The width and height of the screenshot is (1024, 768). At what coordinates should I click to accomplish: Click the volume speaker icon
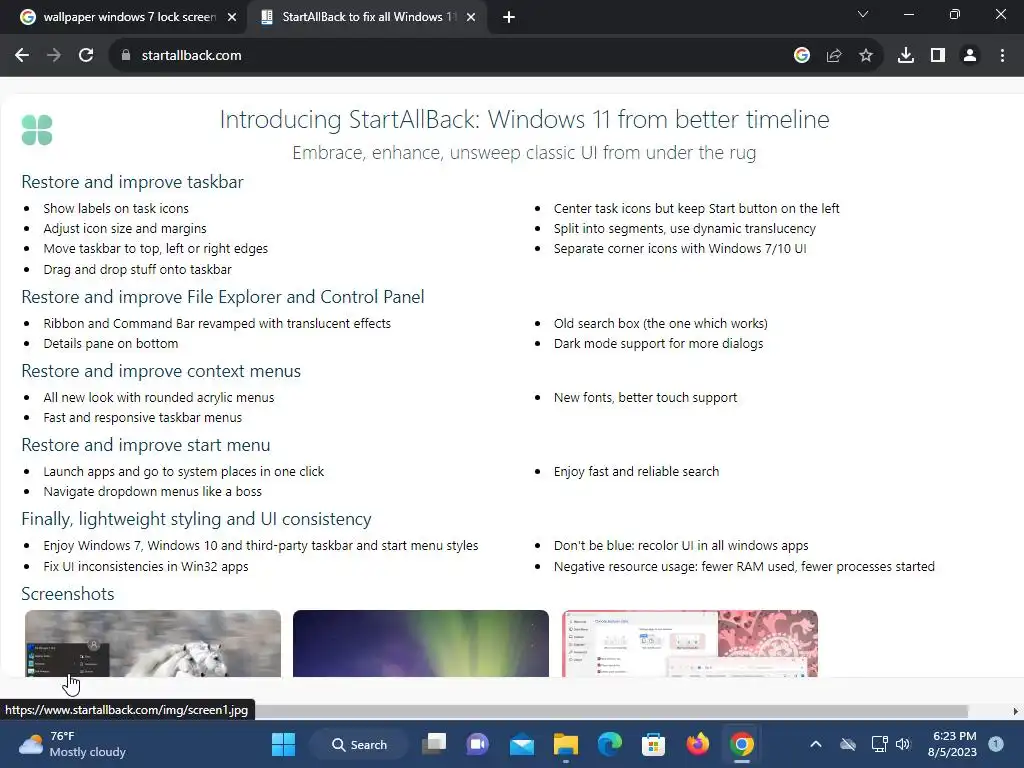tap(903, 744)
